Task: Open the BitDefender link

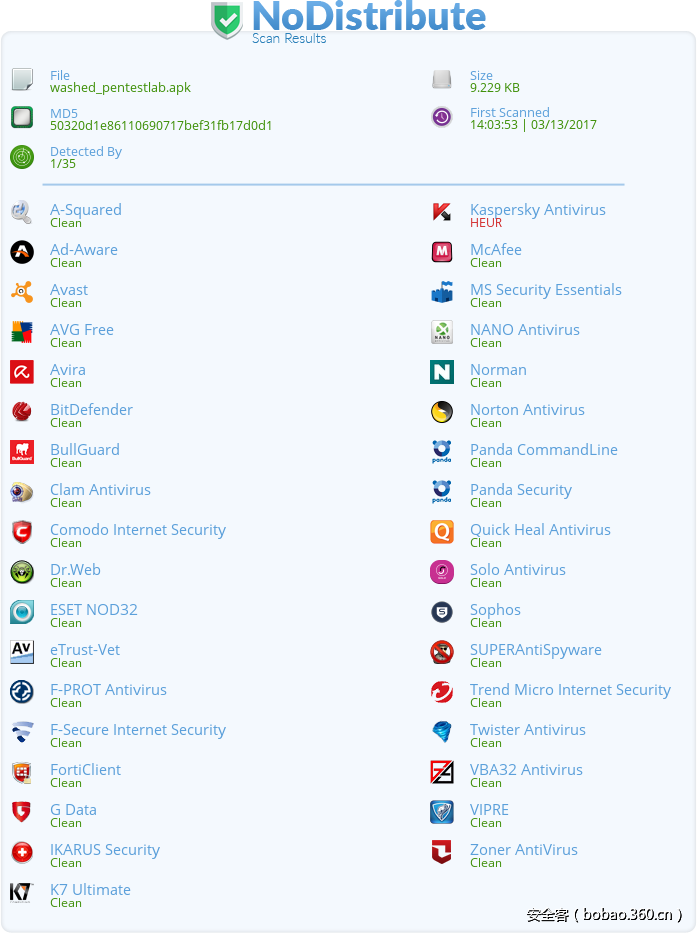Action: [91, 409]
